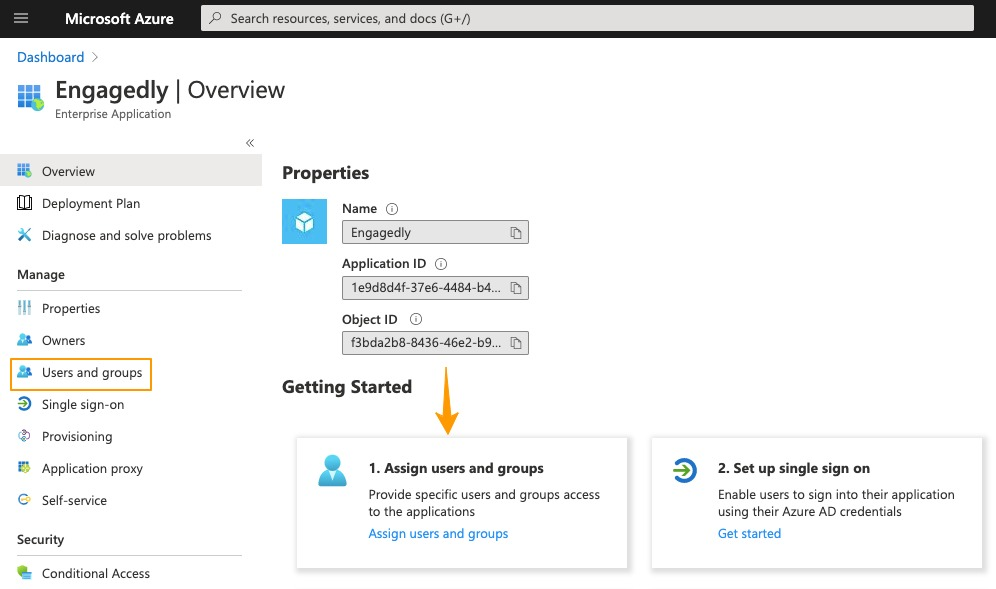
Task: Click Assign users and groups link
Action: (x=438, y=534)
